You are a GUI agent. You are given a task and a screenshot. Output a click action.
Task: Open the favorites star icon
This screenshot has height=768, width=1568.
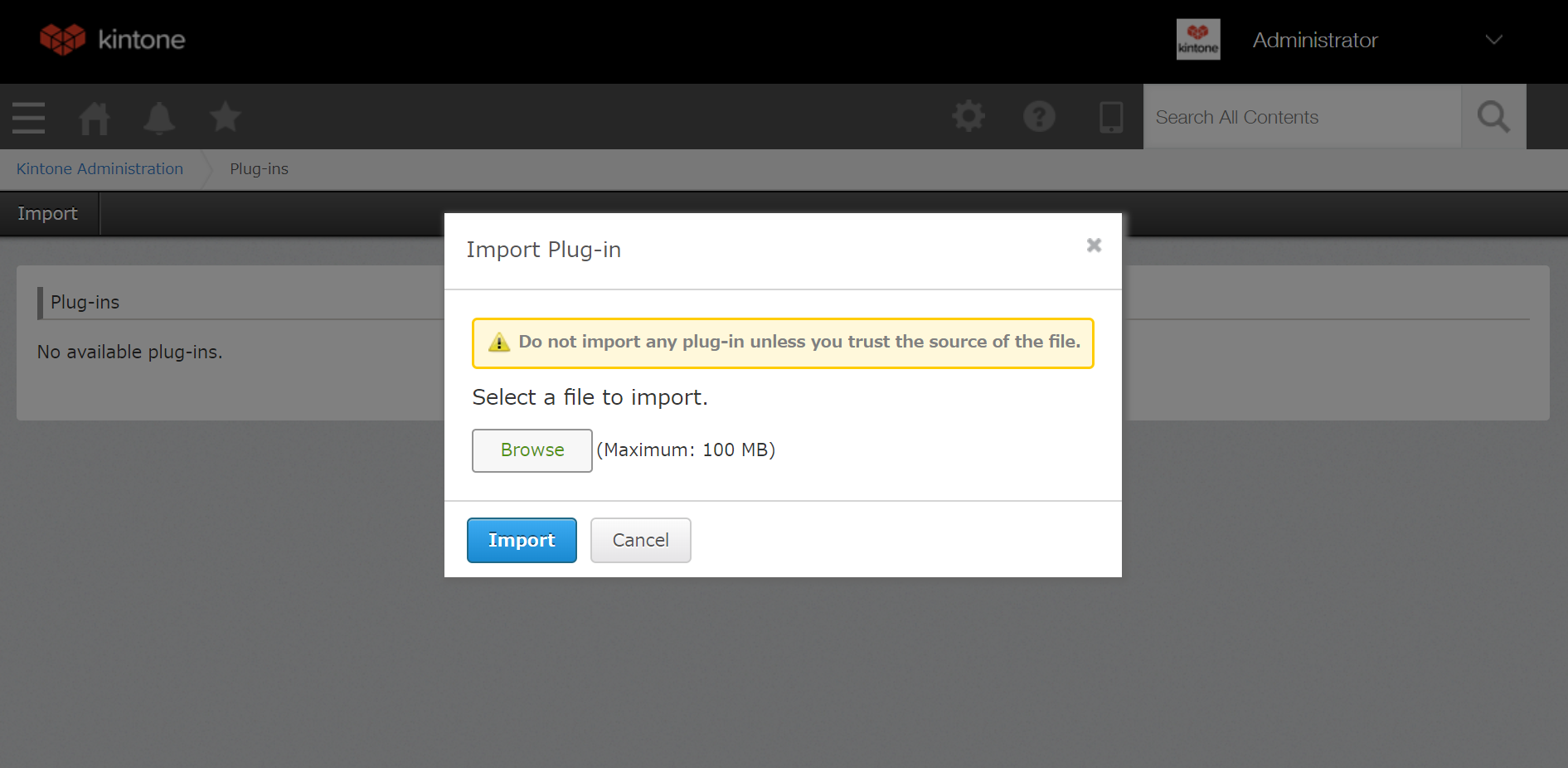tap(225, 118)
